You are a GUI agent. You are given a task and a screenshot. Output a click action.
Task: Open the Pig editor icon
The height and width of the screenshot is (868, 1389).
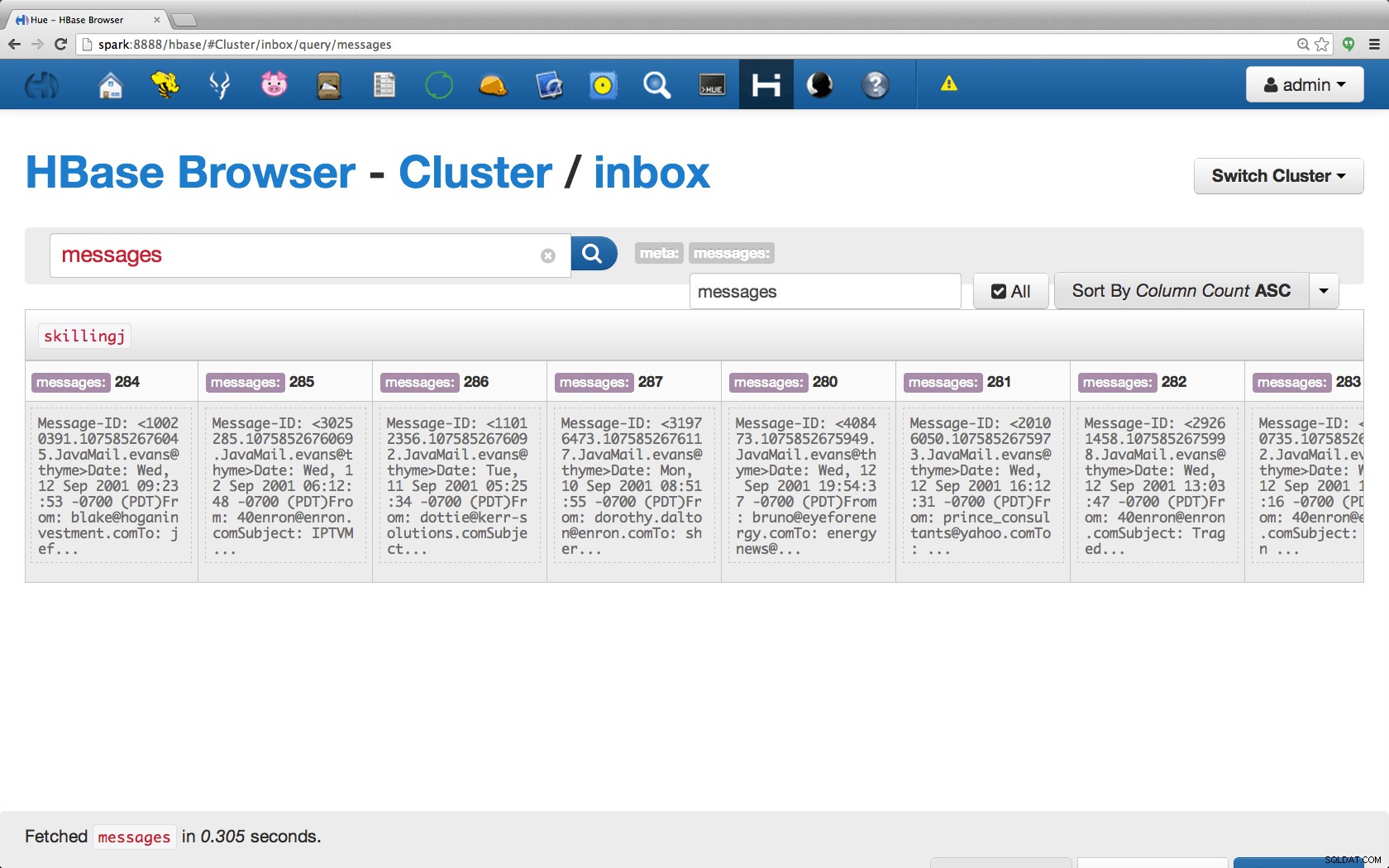[274, 84]
